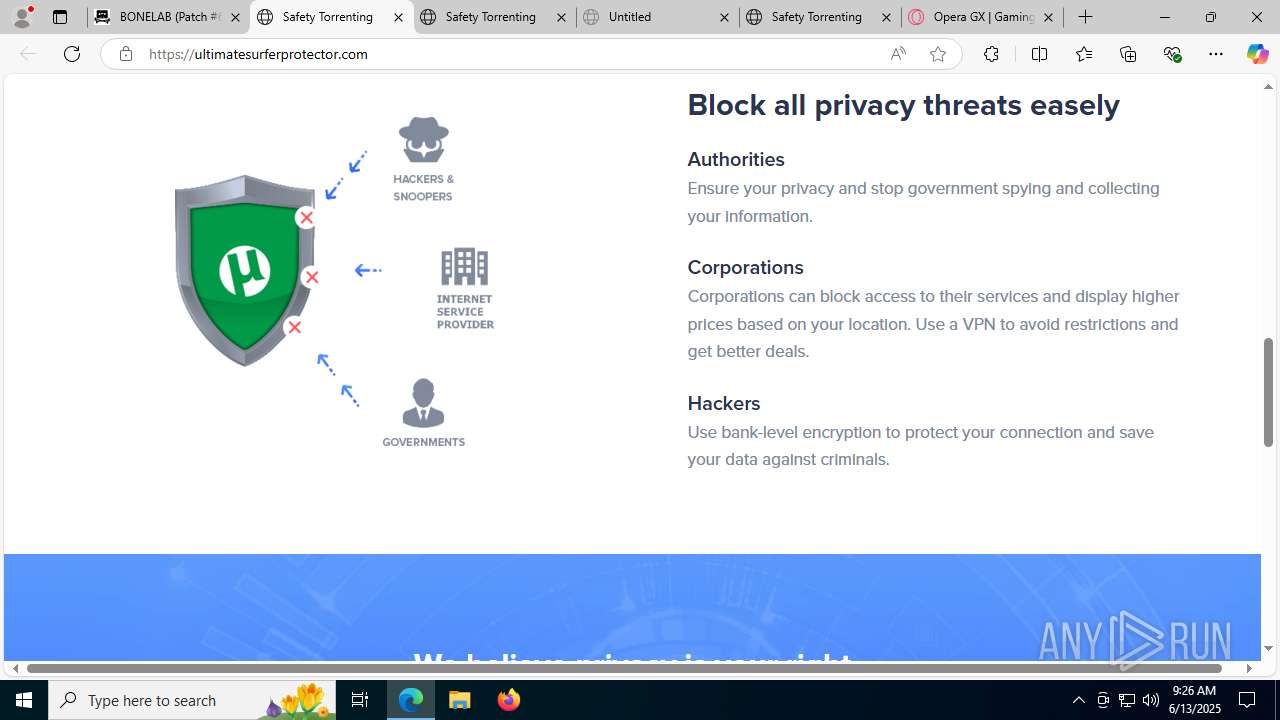The width and height of the screenshot is (1280, 720).
Task: Open Settings and more ellipsis menu
Action: point(1216,54)
